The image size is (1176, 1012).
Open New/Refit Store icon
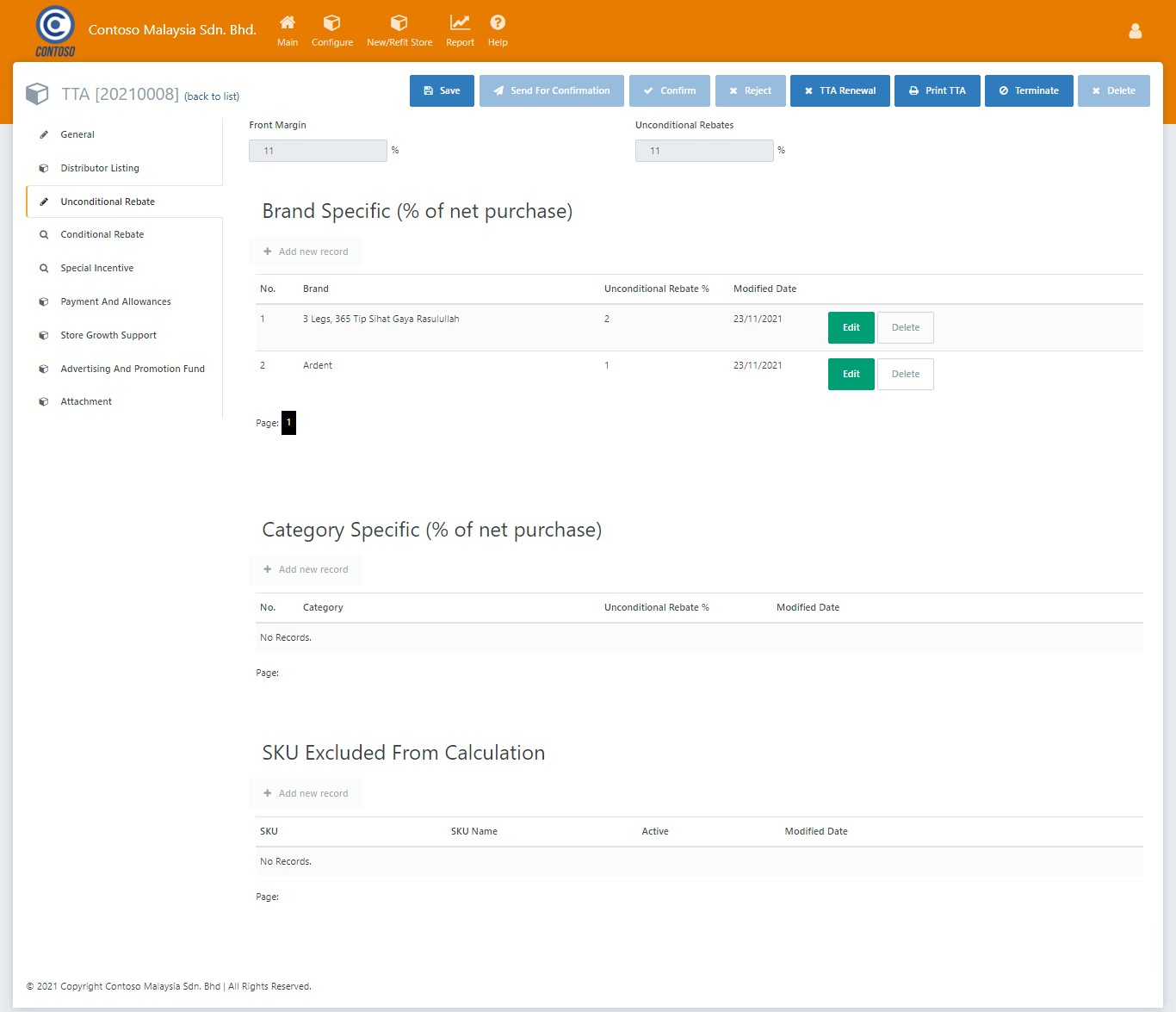click(399, 23)
